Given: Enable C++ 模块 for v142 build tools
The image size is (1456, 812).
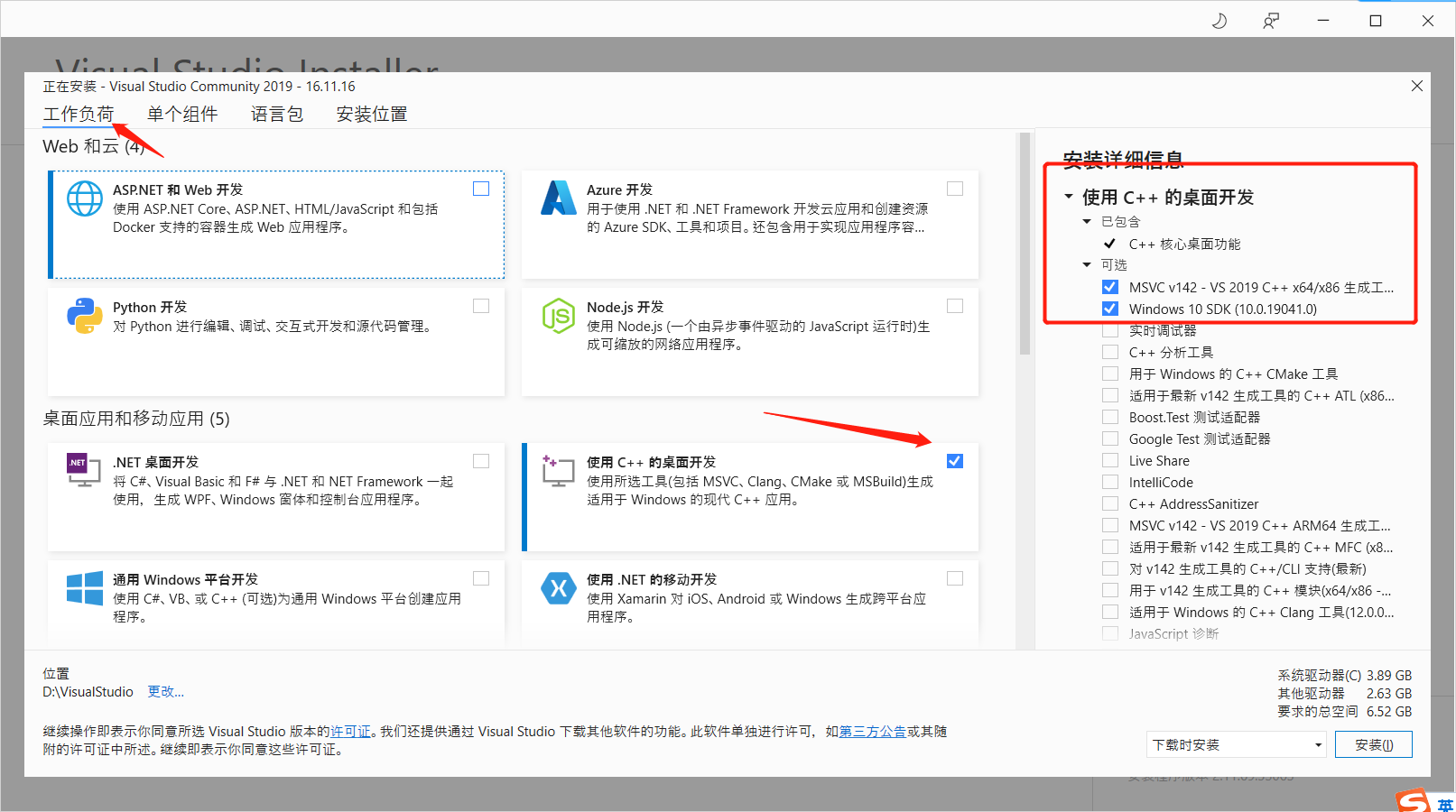Looking at the screenshot, I should tap(1110, 590).
